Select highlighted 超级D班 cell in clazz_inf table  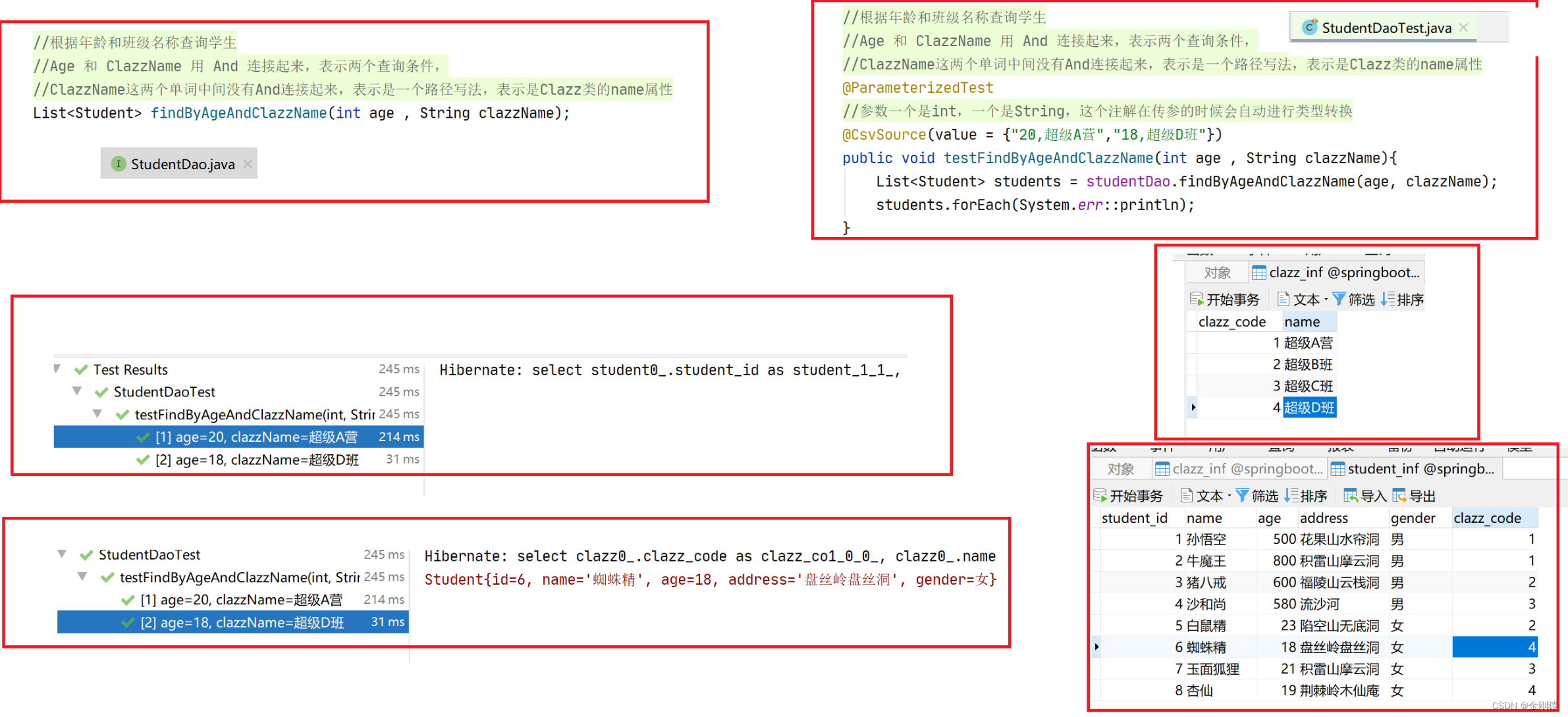(x=1309, y=408)
